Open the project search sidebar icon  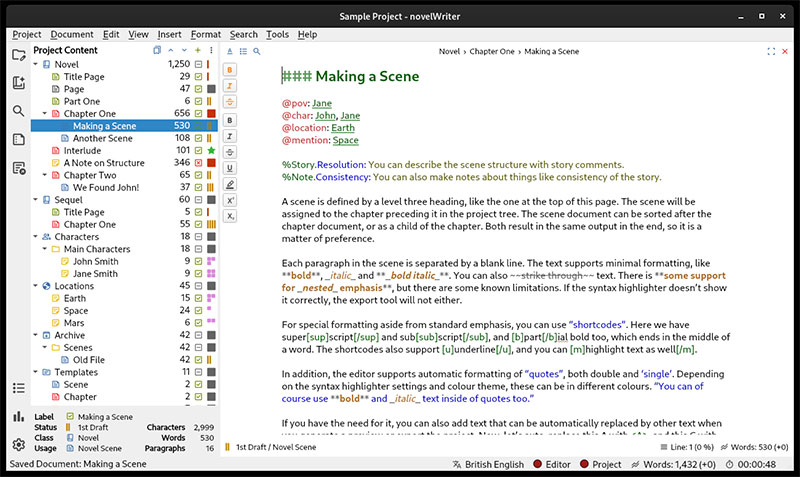click(18, 111)
